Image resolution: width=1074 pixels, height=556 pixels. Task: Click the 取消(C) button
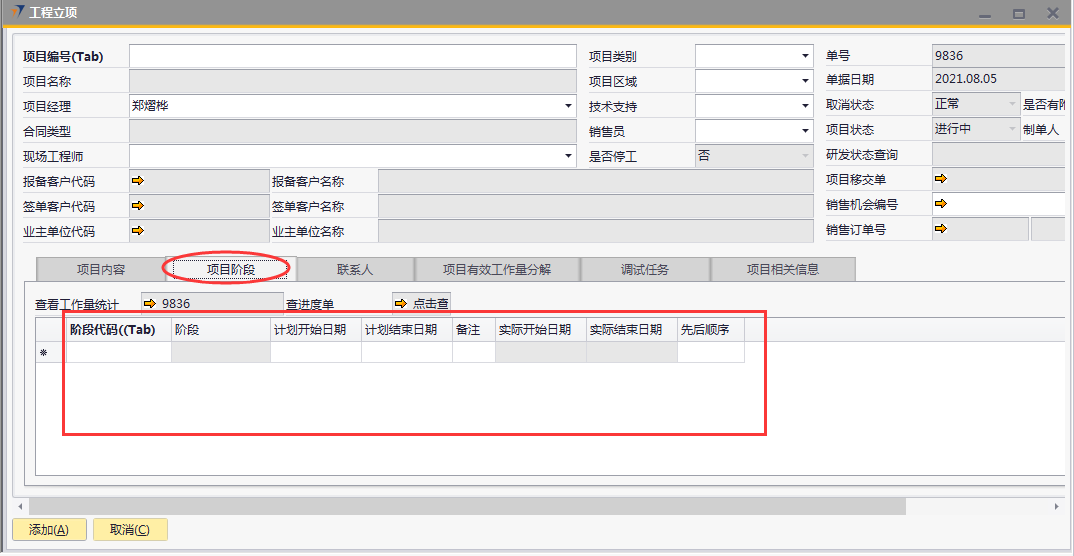[x=130, y=530]
